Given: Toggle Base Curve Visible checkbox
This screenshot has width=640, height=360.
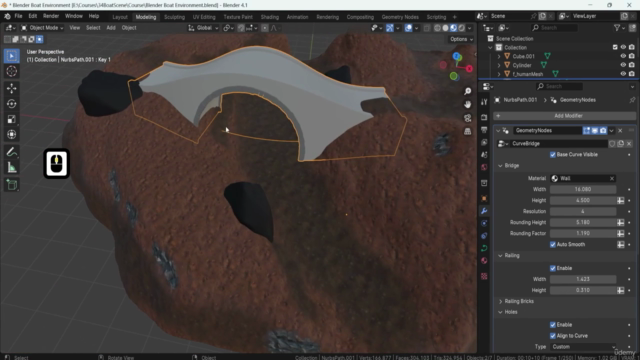Looking at the screenshot, I should (553, 155).
